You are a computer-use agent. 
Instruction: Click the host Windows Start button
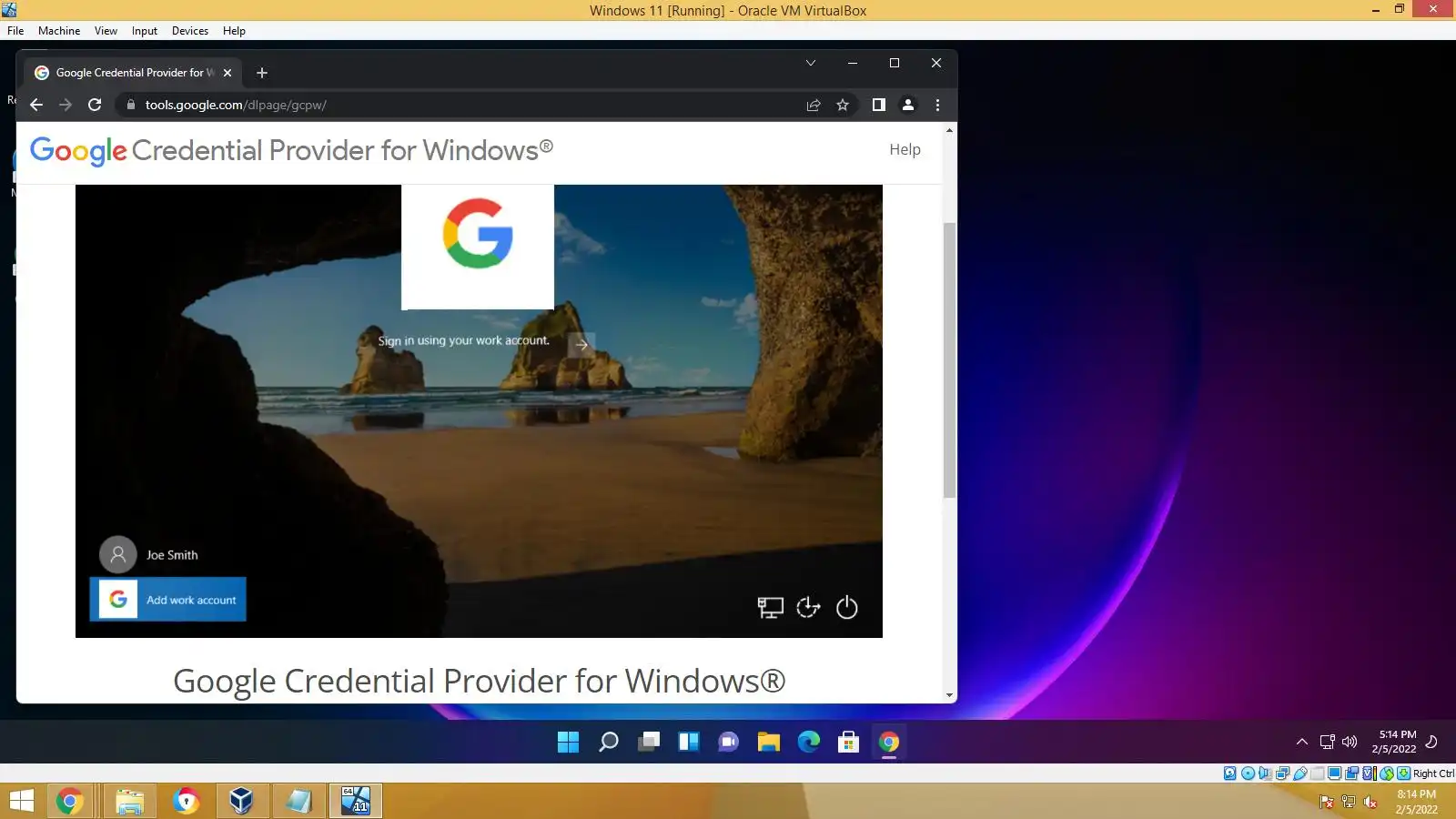21,802
